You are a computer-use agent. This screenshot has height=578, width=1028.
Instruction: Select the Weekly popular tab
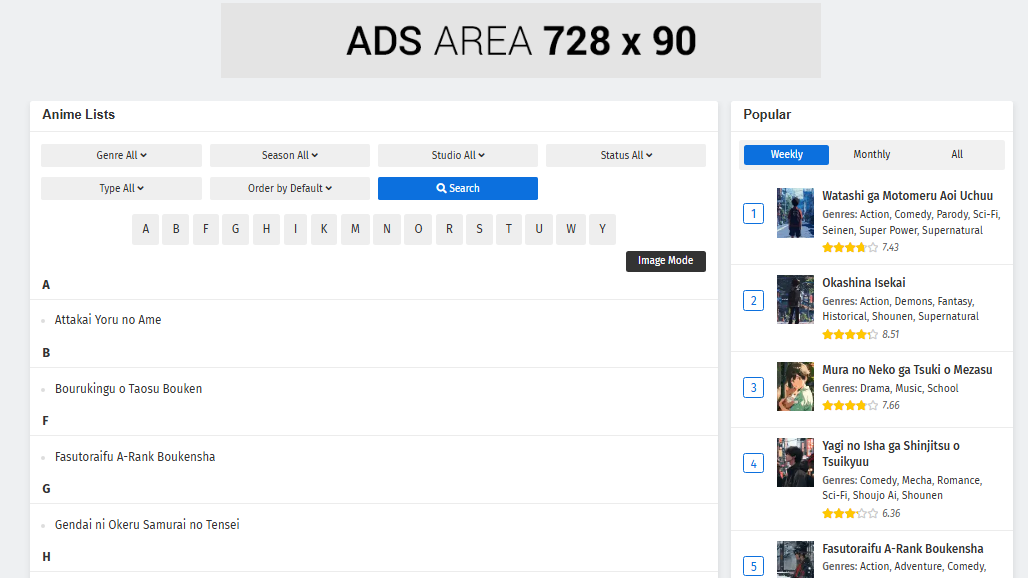(x=786, y=155)
